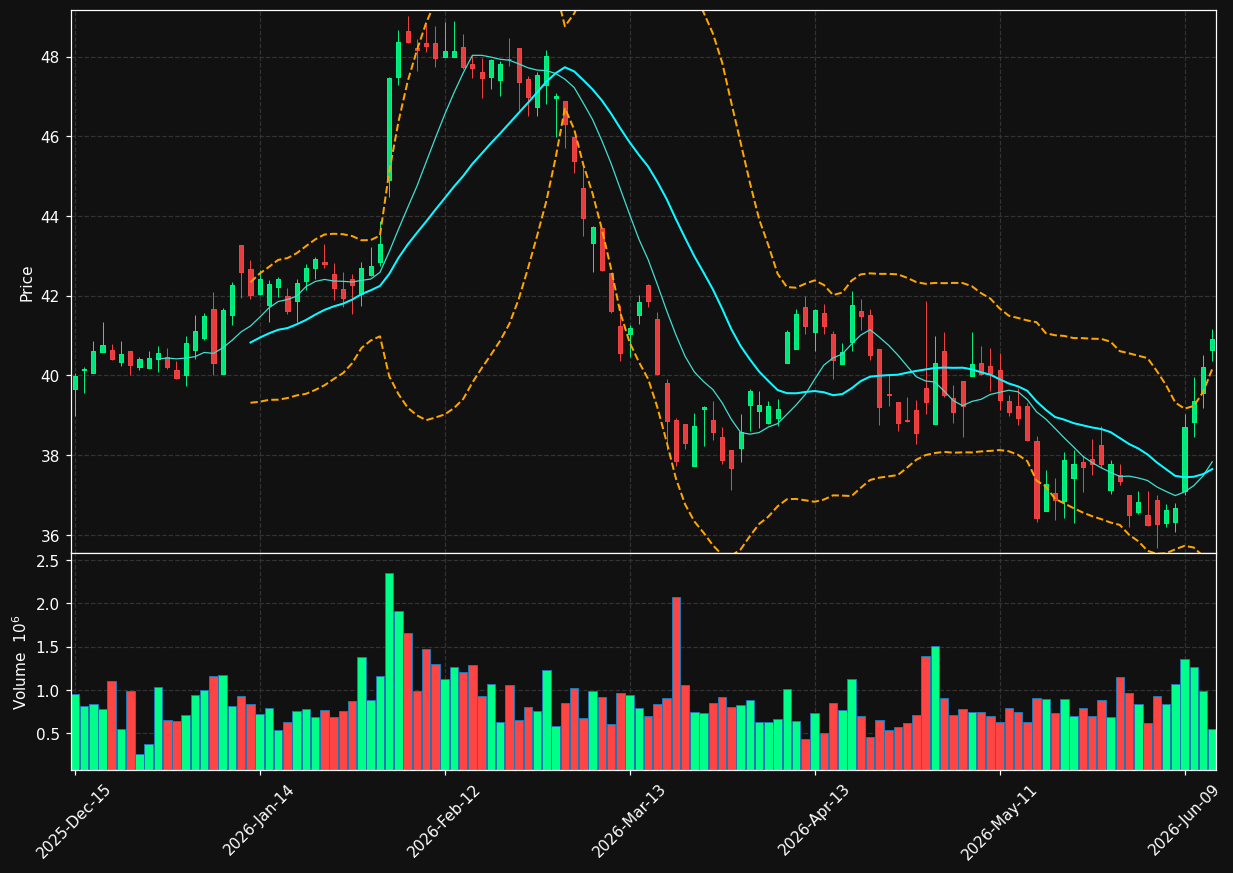Select the 44 price tick label
This screenshot has width=1233, height=873.
click(x=52, y=217)
